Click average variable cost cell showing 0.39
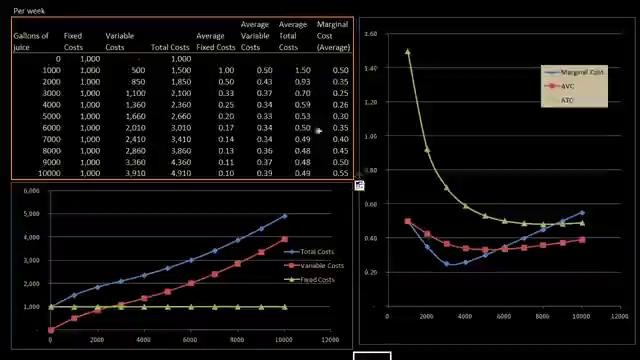This screenshot has width=640, height=360. pos(264,173)
